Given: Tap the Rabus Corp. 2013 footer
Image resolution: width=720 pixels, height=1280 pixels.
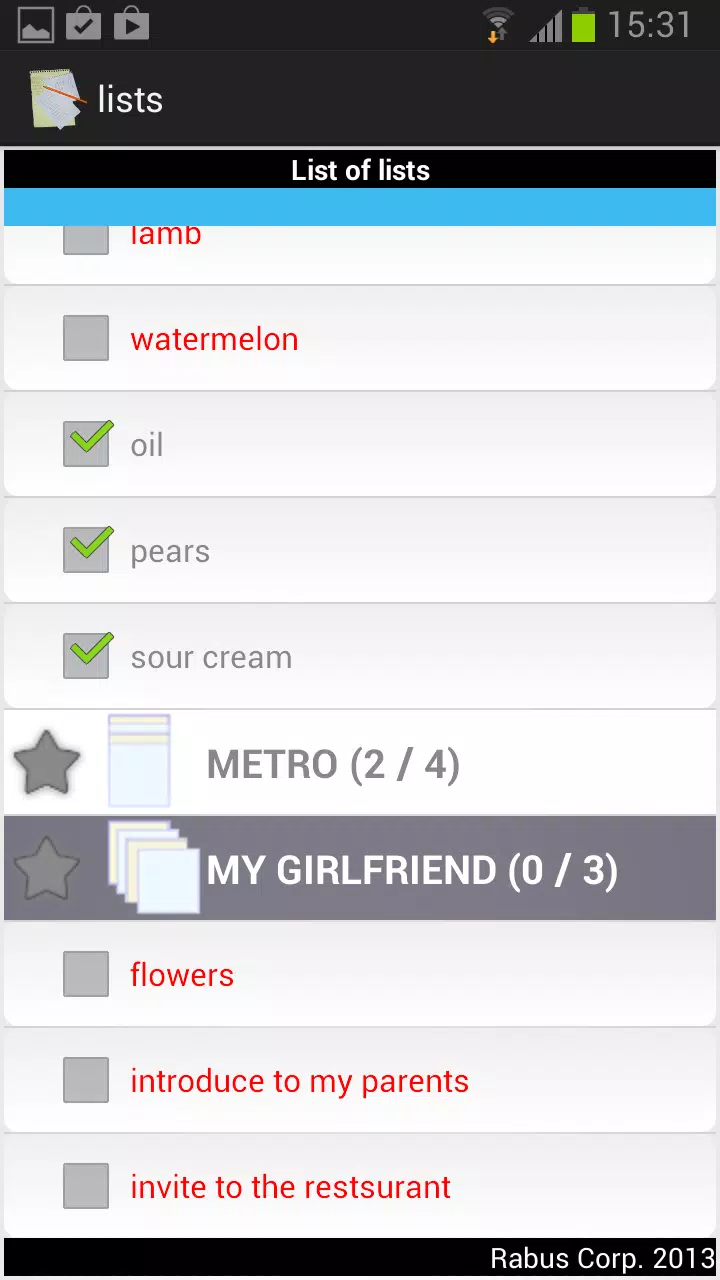Looking at the screenshot, I should (x=602, y=1258).
